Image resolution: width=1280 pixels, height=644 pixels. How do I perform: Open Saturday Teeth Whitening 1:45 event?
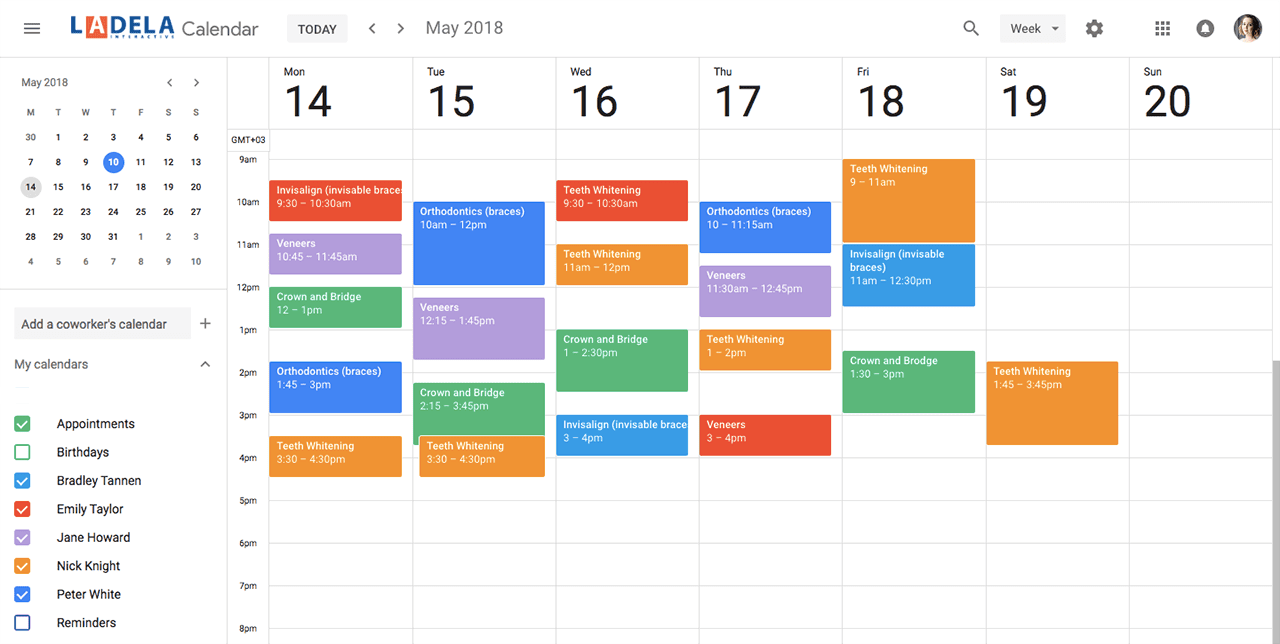1052,403
